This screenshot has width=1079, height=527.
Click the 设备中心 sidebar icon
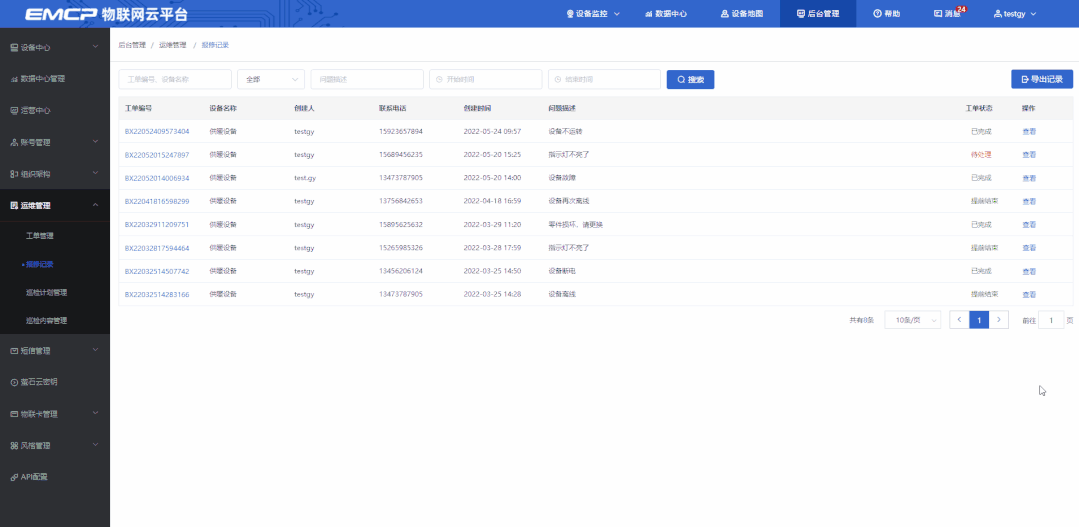coord(14,47)
